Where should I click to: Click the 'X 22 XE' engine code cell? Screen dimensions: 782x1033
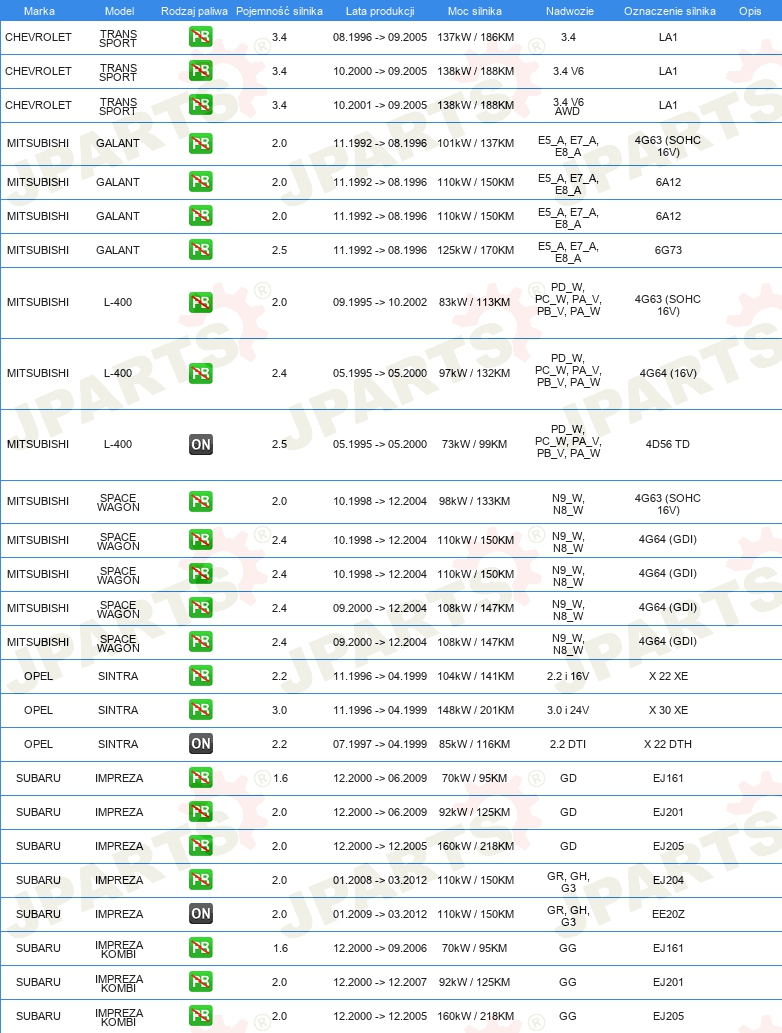pos(668,677)
